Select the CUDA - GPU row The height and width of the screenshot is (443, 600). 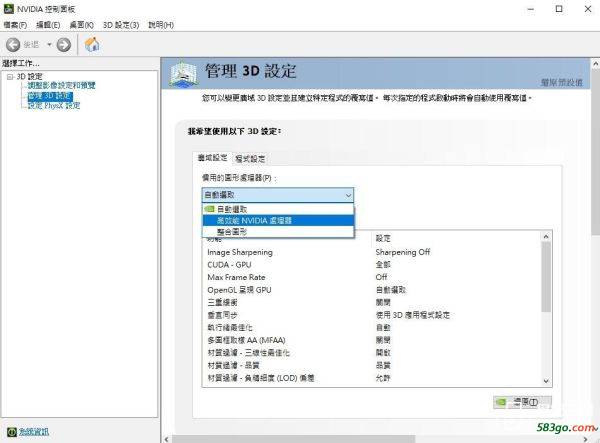(x=372, y=265)
